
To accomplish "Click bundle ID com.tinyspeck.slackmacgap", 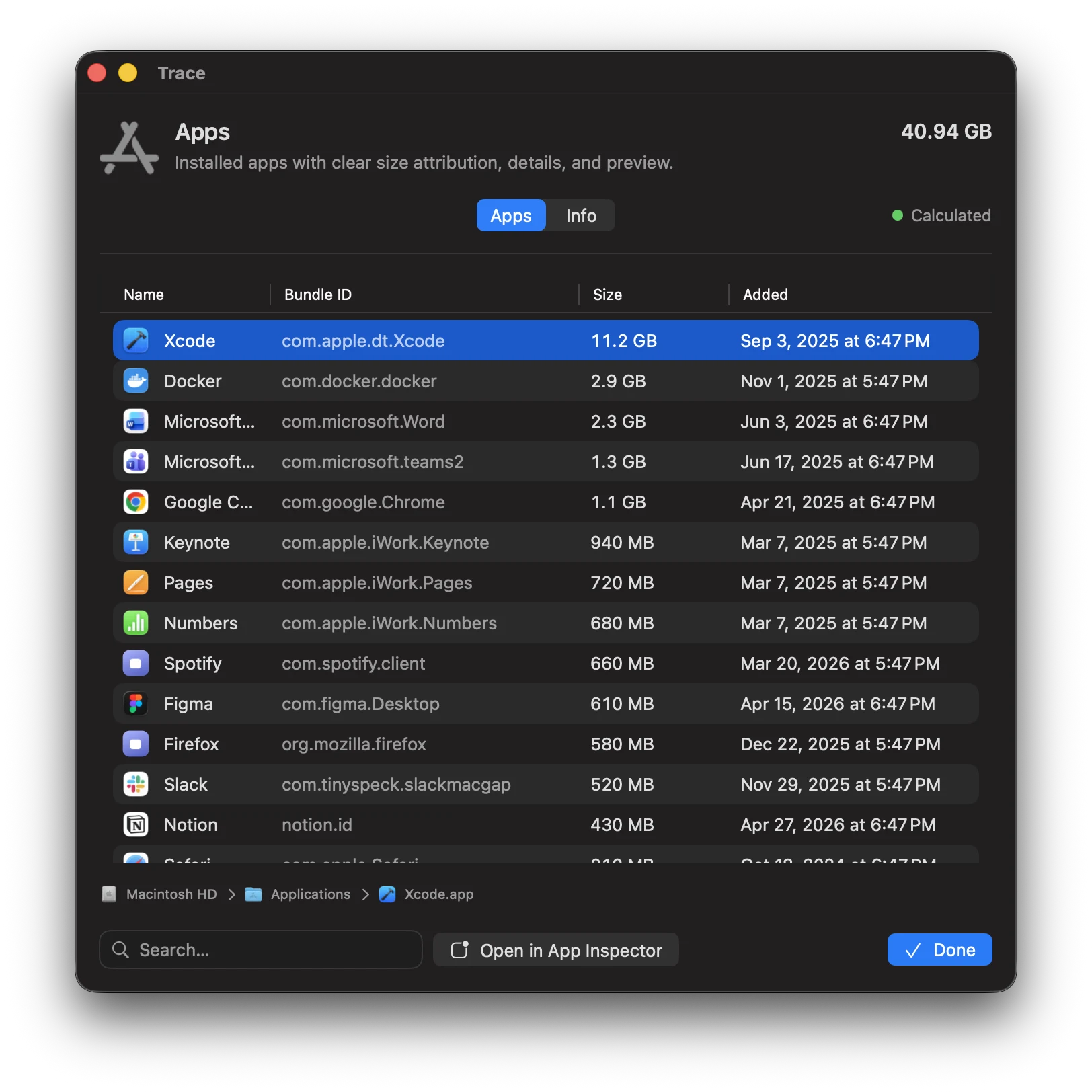I will pos(396,785).
